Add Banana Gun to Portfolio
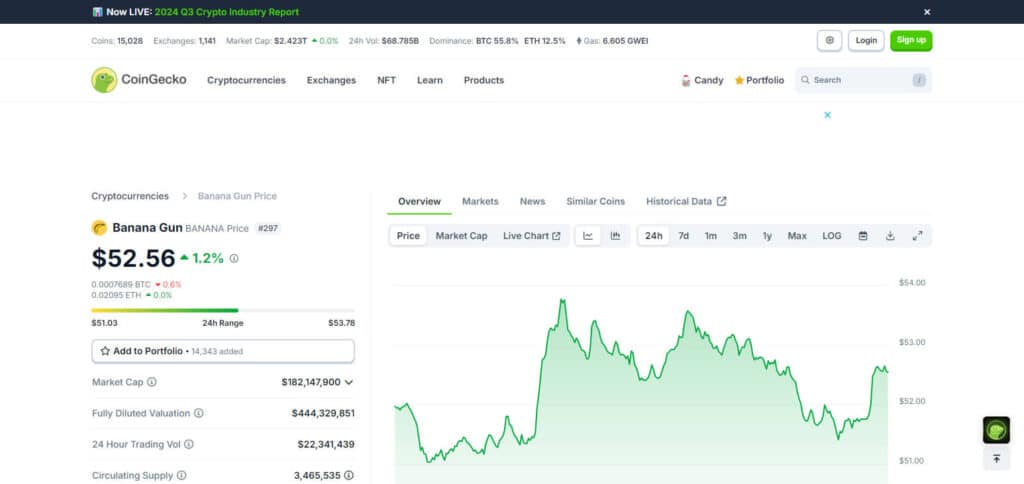 (x=223, y=351)
